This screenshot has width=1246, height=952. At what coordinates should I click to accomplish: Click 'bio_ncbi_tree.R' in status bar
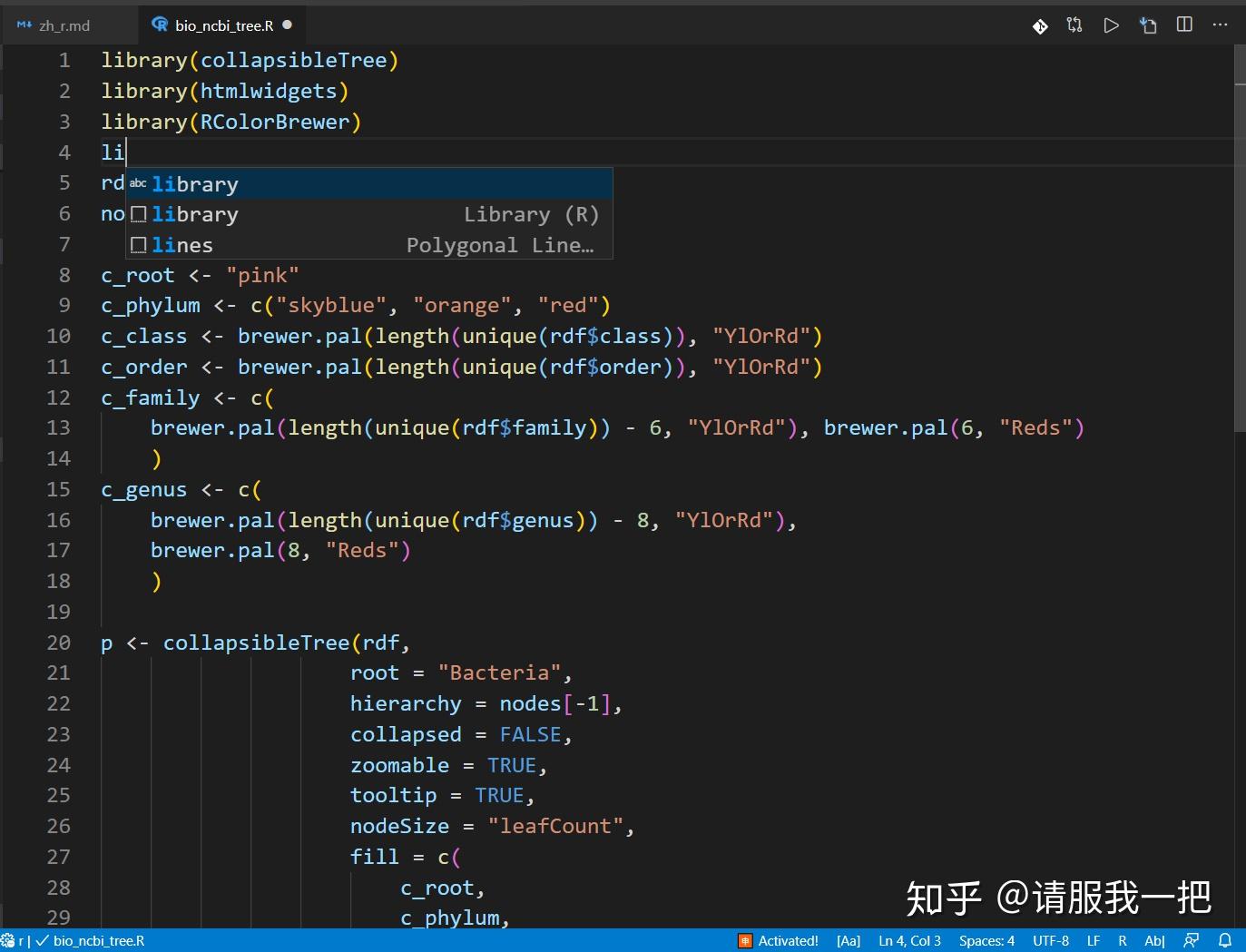click(99, 941)
